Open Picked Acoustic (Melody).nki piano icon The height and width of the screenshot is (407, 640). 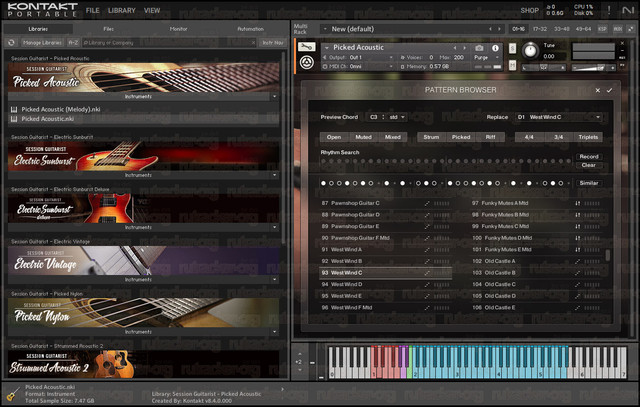(14, 109)
